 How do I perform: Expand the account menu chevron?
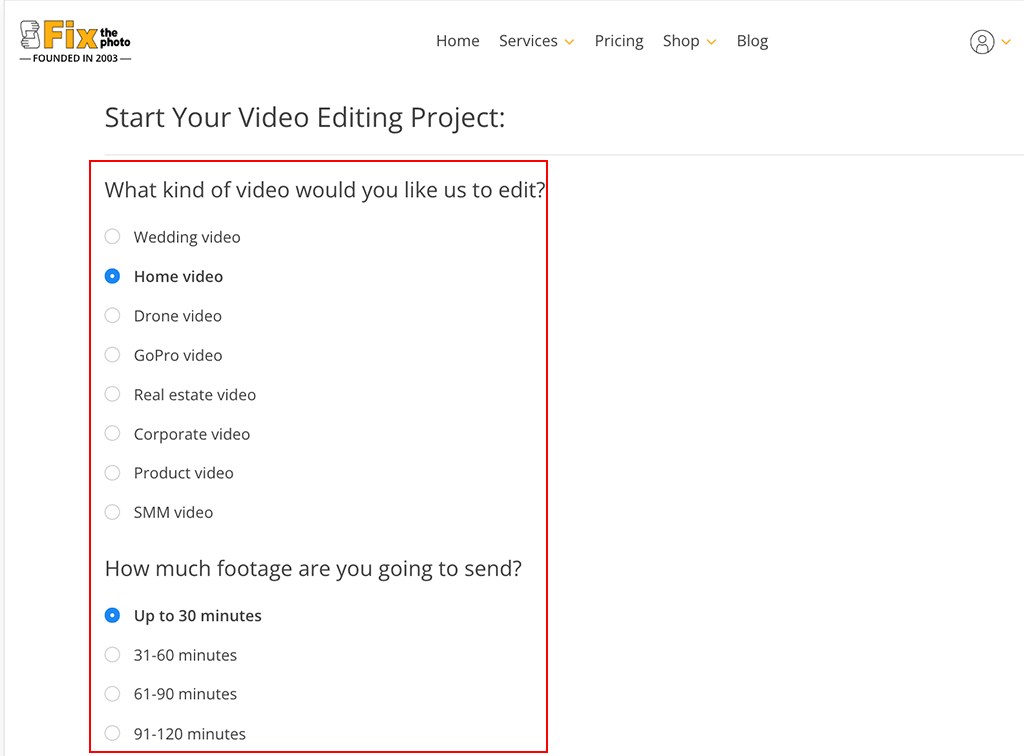1006,42
